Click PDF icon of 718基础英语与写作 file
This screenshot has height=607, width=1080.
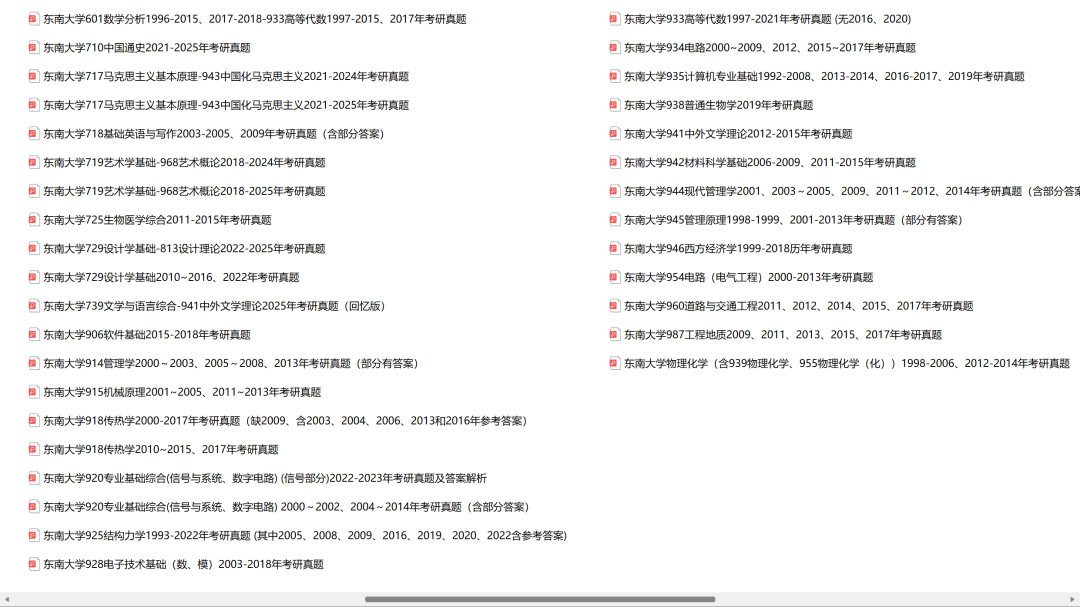[33, 134]
